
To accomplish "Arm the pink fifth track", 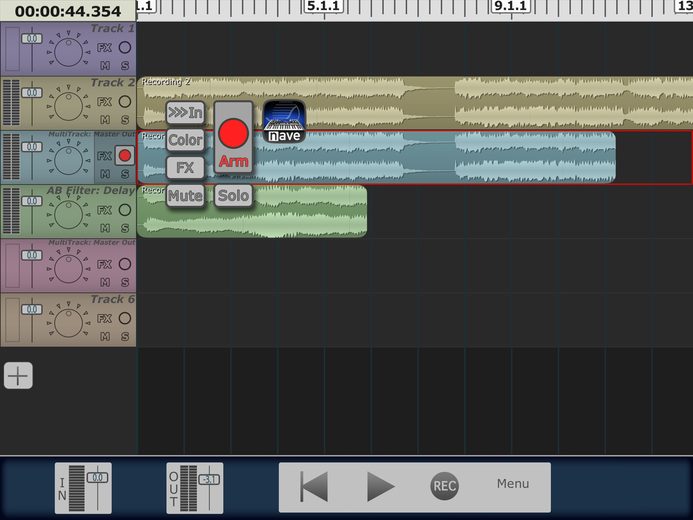I will pyautogui.click(x=125, y=264).
